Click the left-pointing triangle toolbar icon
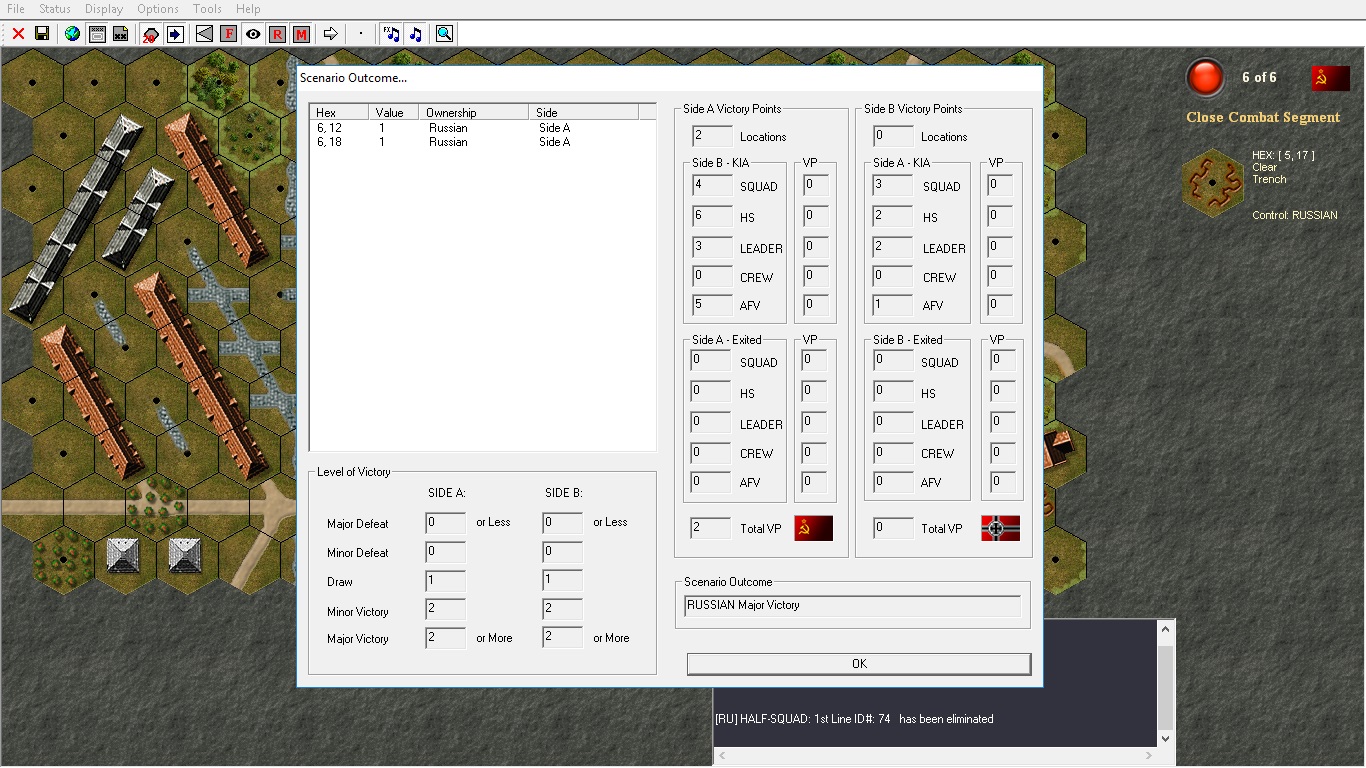The width and height of the screenshot is (1366, 768). coord(204,34)
